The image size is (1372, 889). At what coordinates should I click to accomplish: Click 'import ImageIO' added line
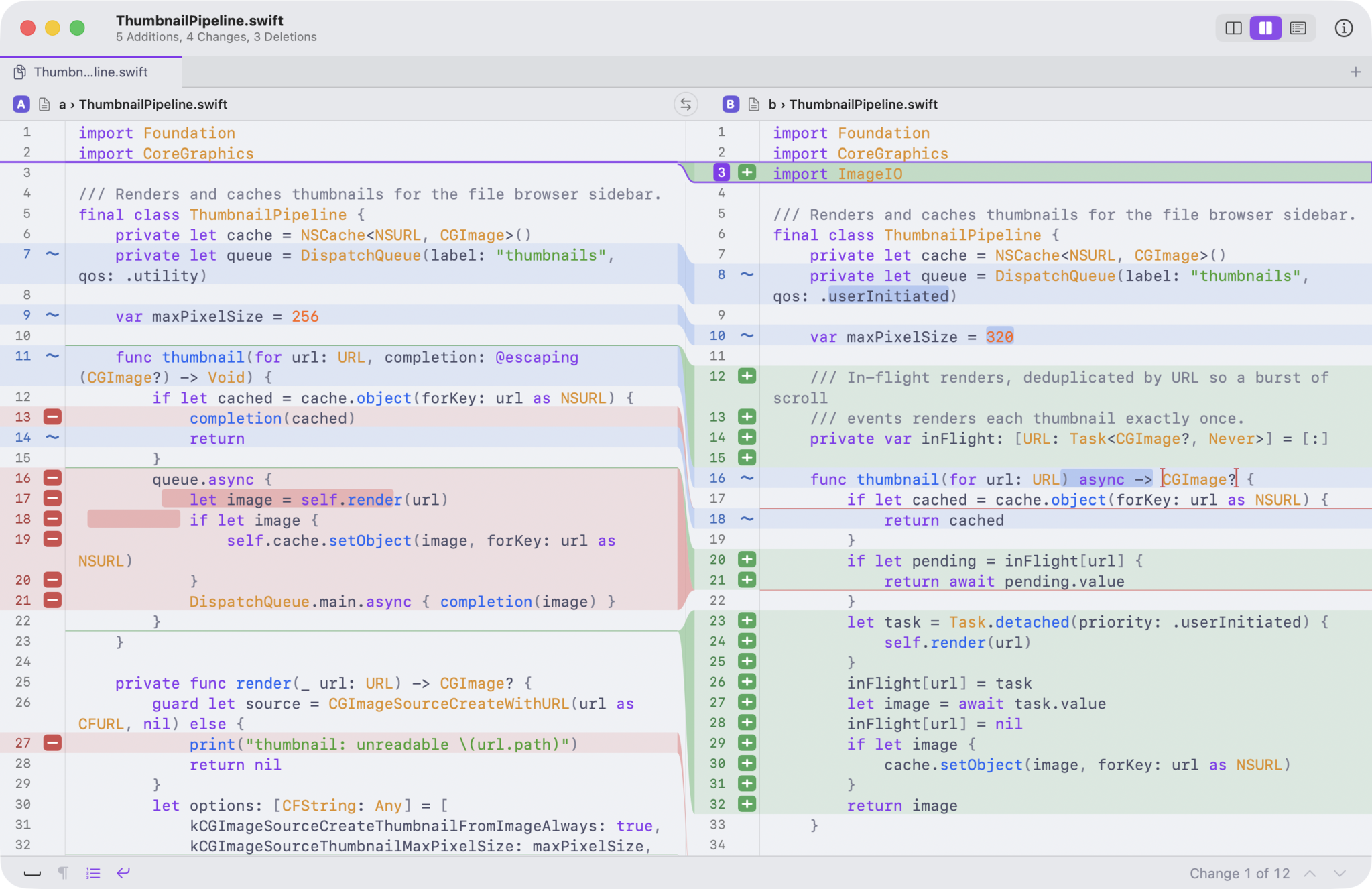(x=837, y=174)
